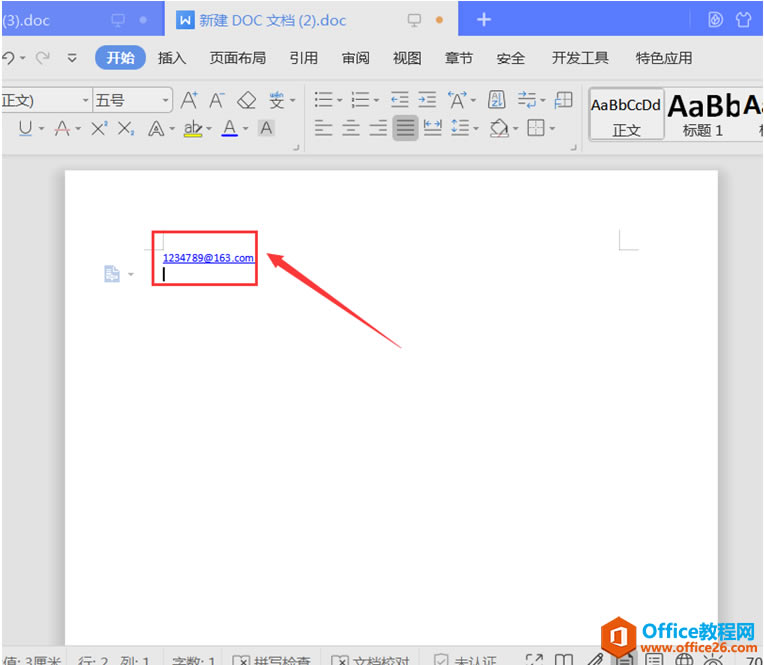The width and height of the screenshot is (764, 665).
Task: Click the paragraph shading bucket icon
Action: coord(499,129)
